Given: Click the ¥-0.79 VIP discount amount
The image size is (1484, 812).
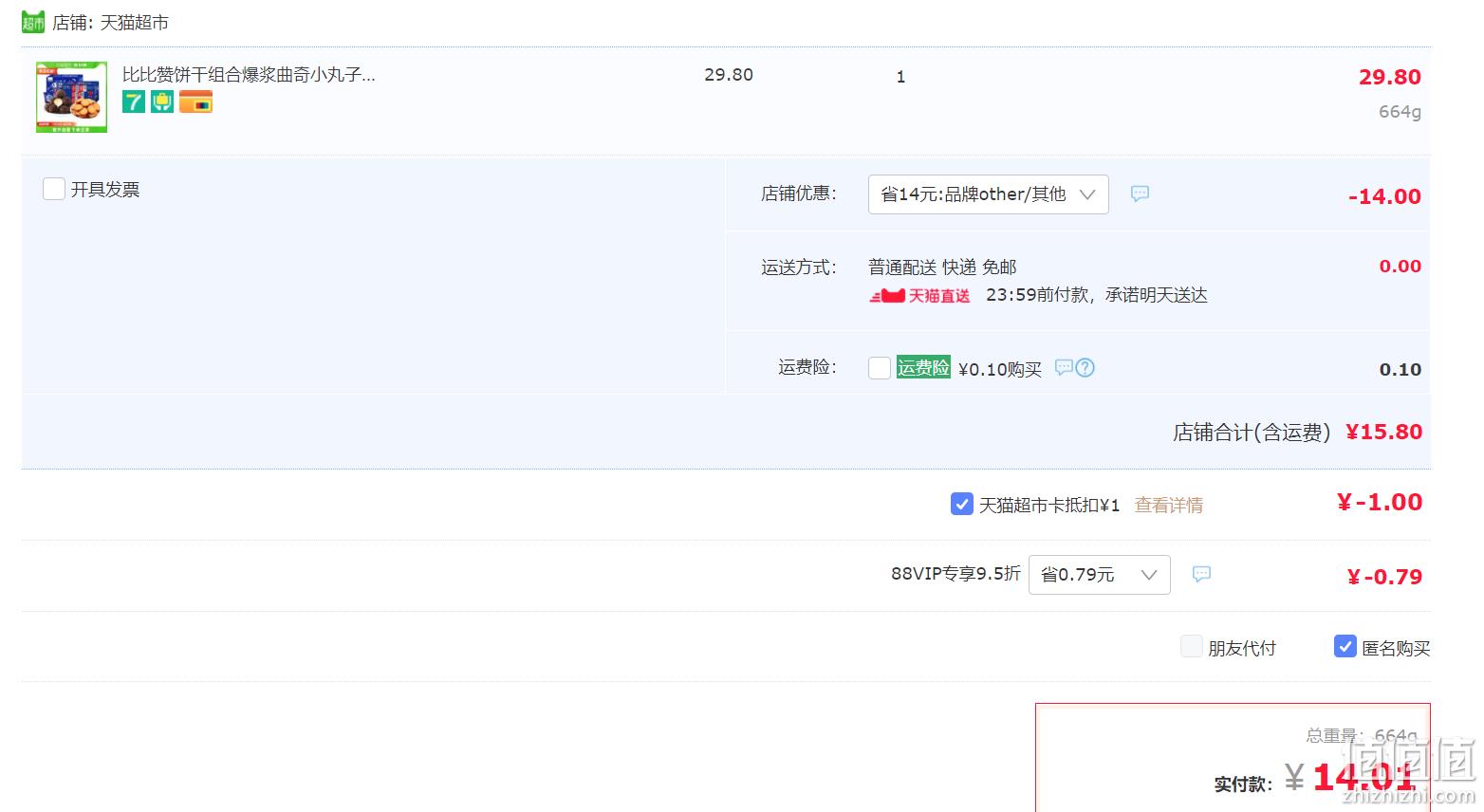Looking at the screenshot, I should [1384, 577].
